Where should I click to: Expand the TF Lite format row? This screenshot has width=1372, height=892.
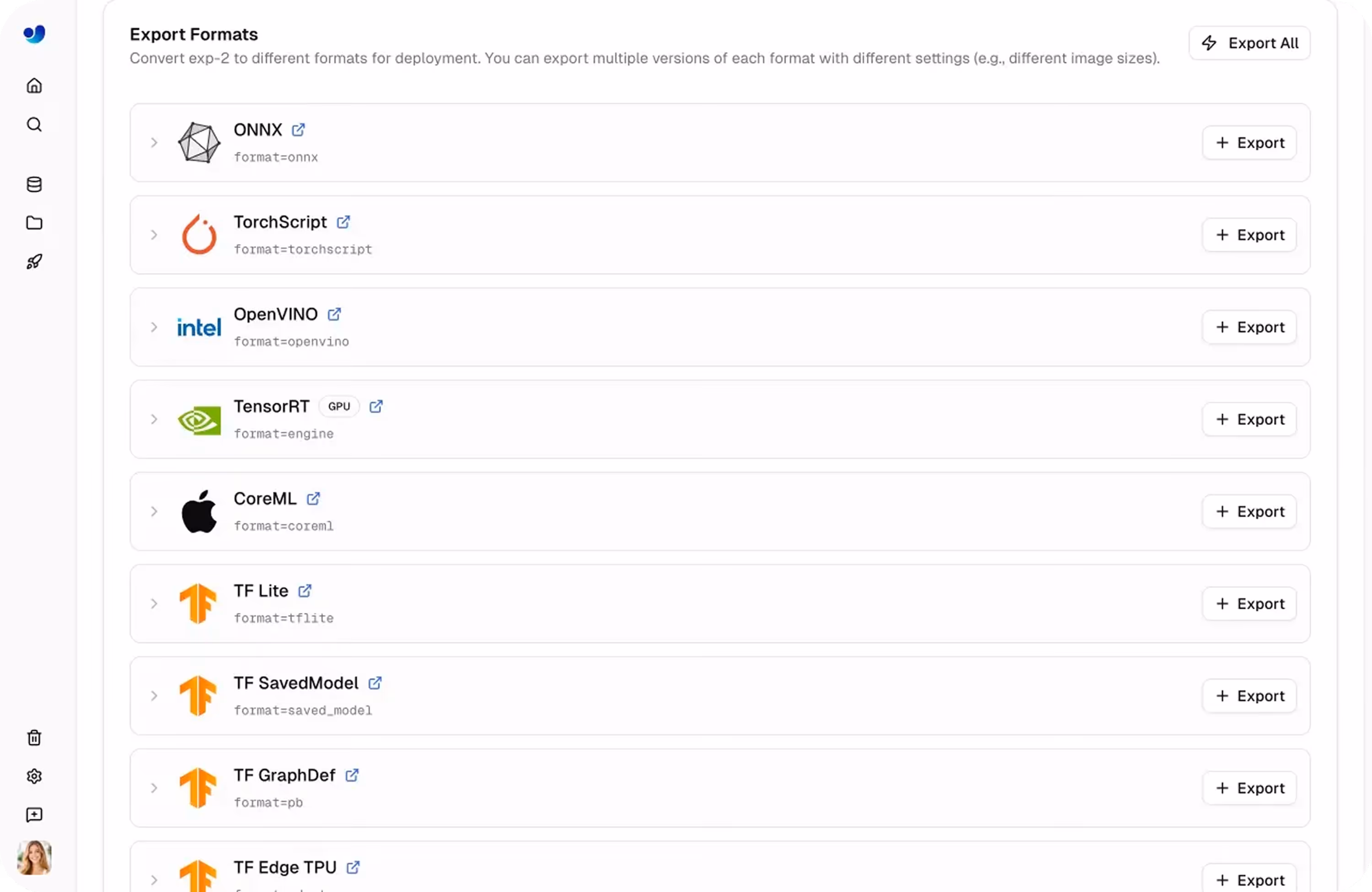tap(154, 604)
